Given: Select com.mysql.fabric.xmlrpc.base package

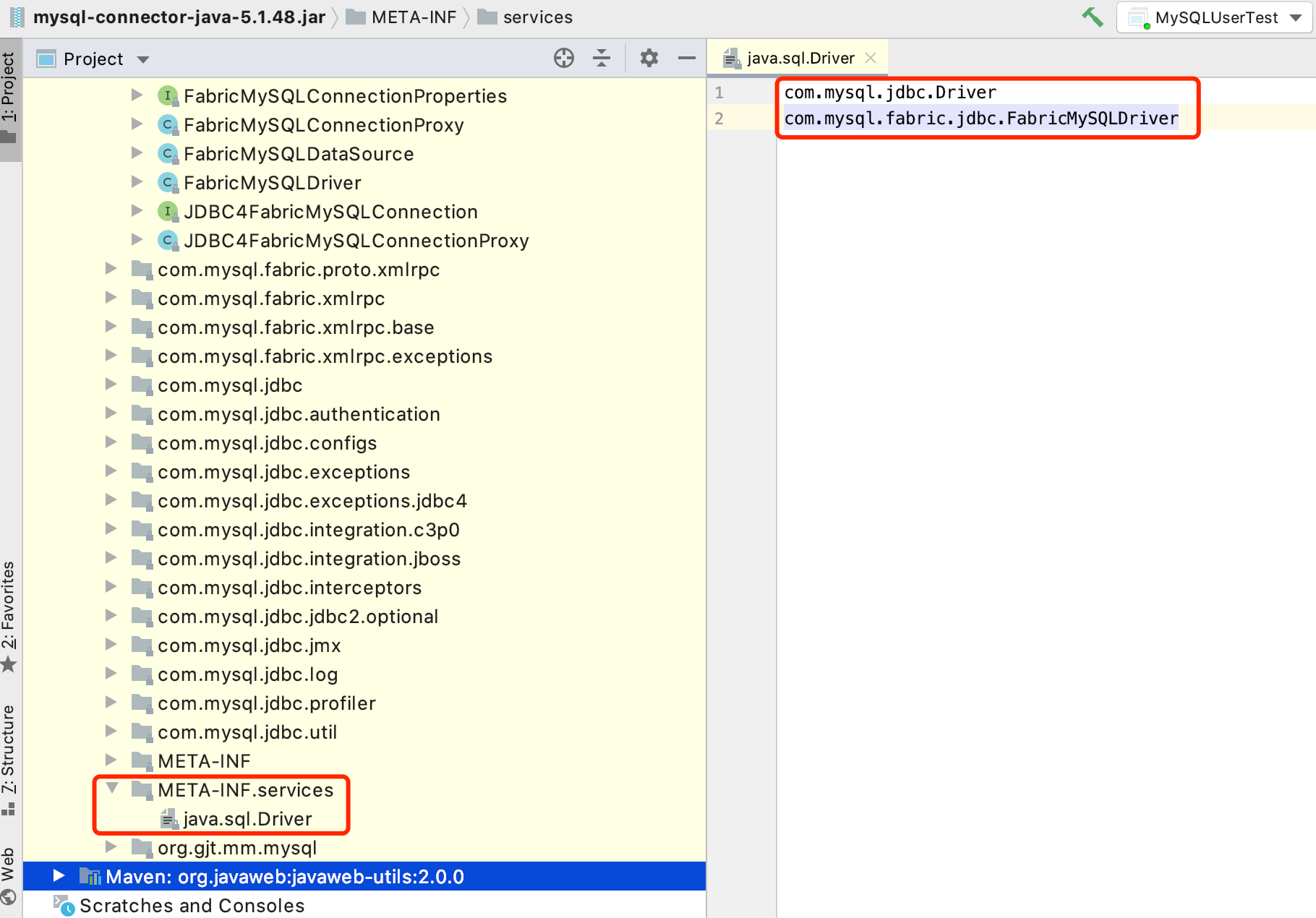Looking at the screenshot, I should (x=296, y=327).
